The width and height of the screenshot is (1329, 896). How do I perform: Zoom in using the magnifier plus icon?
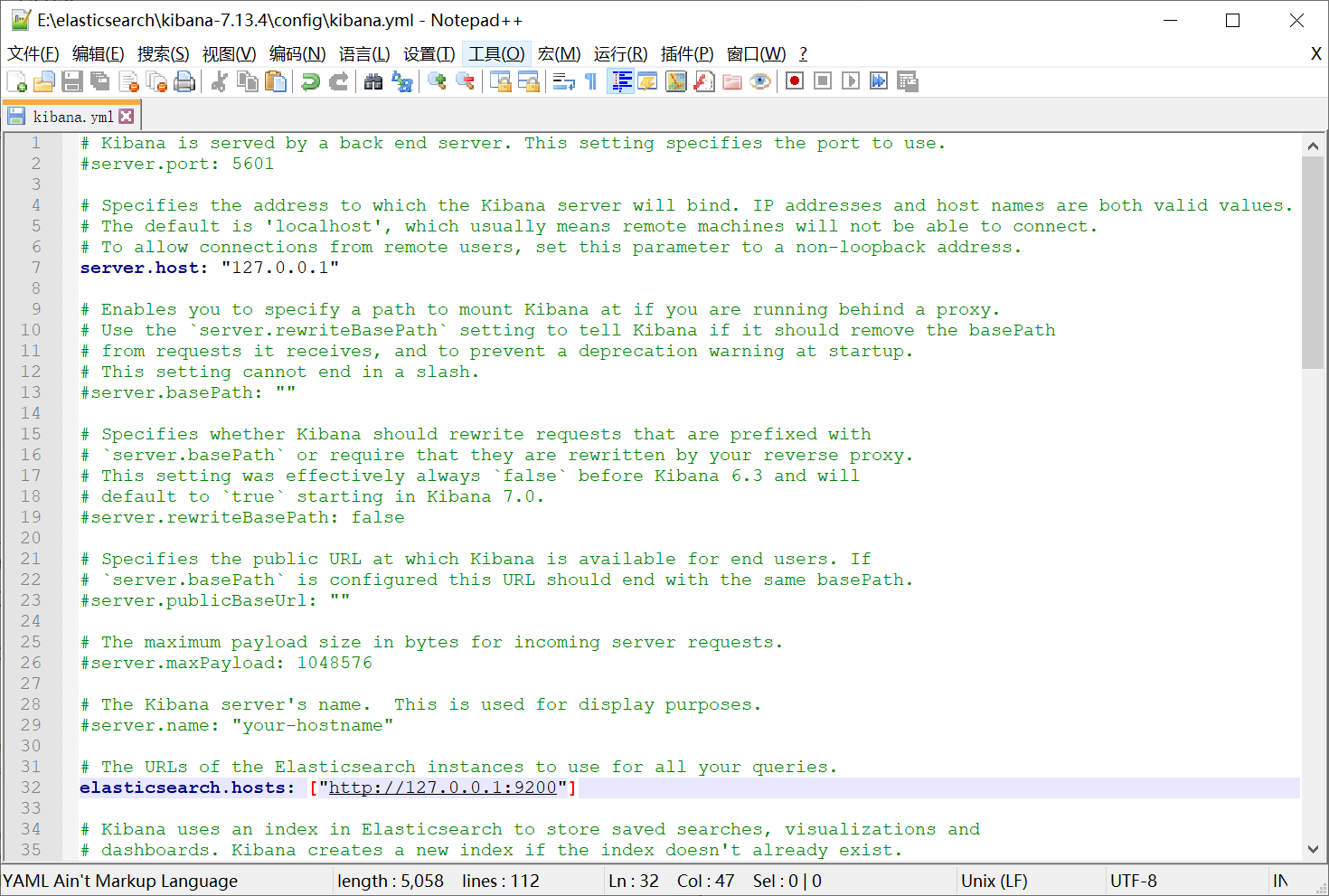[x=437, y=81]
